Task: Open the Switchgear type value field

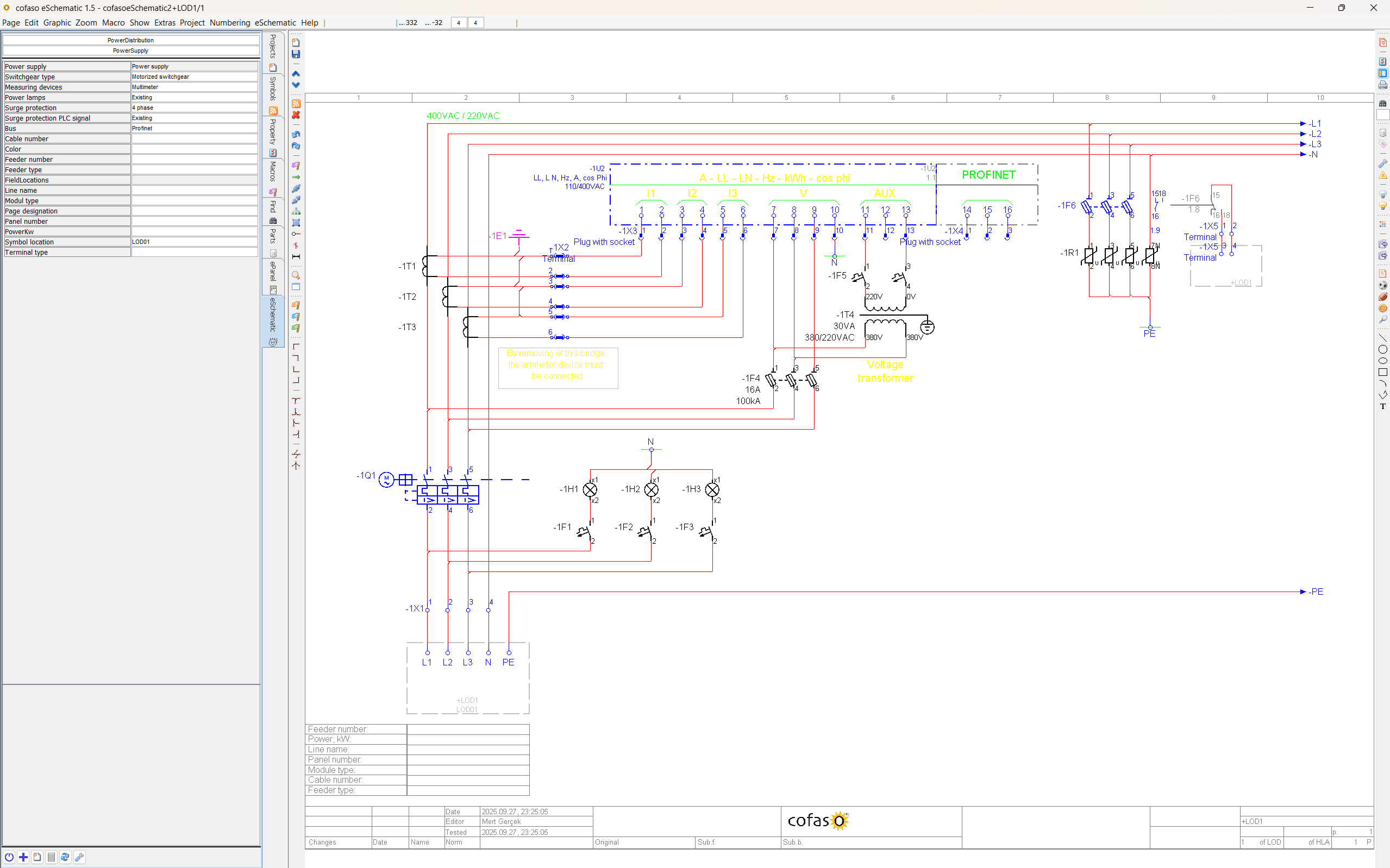Action: click(194, 77)
